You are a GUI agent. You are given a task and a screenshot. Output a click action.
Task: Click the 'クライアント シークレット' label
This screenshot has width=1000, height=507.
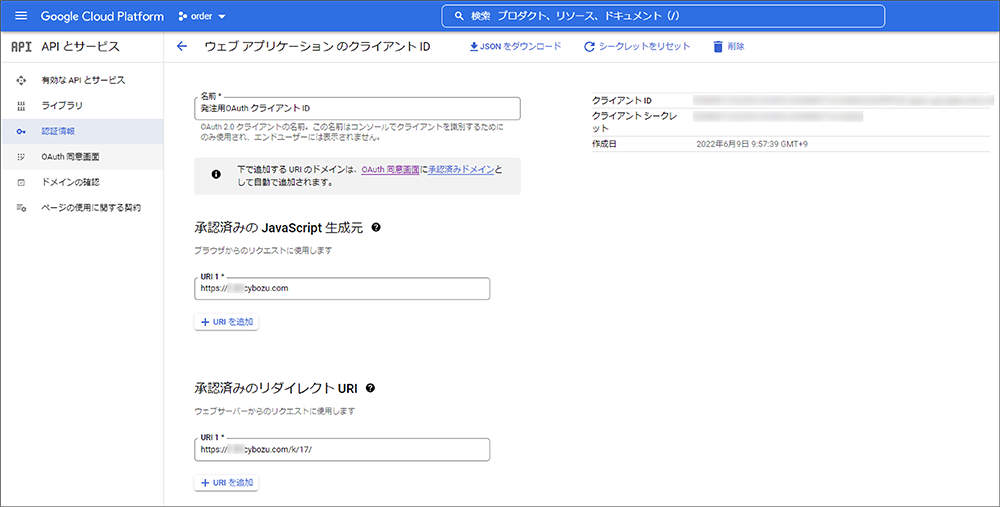click(635, 122)
